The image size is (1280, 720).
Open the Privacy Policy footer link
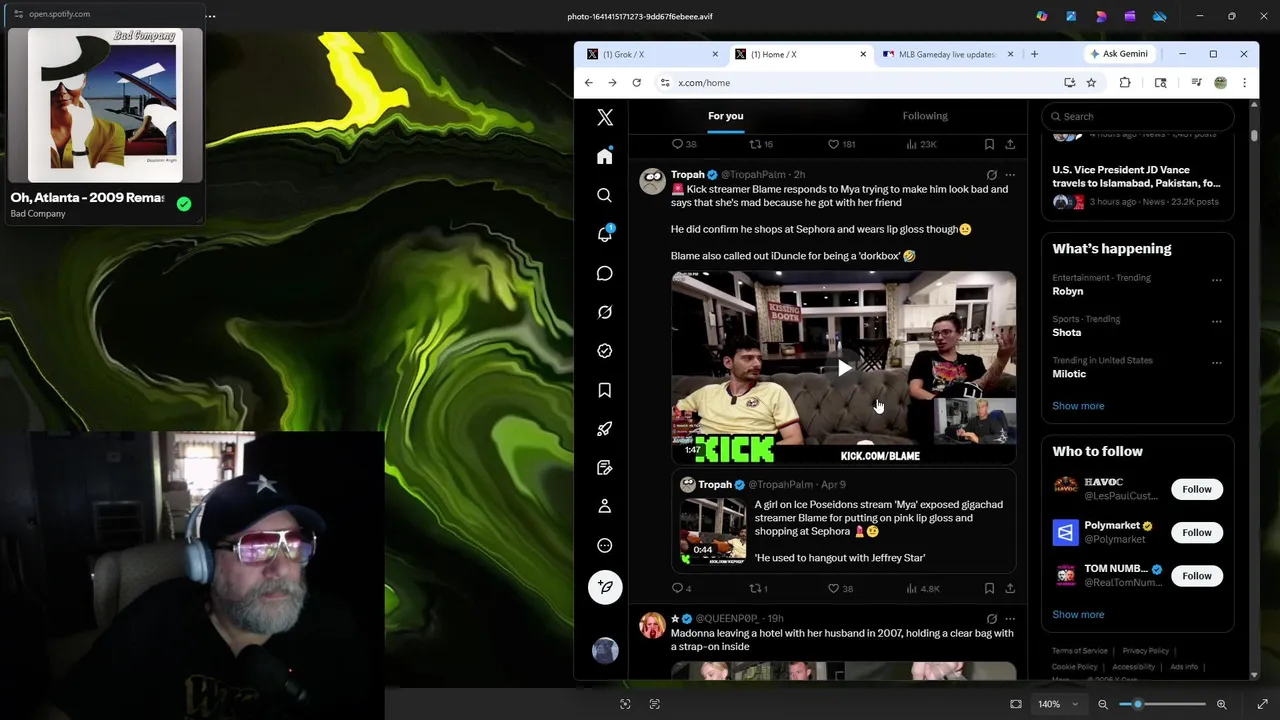pyautogui.click(x=1145, y=651)
